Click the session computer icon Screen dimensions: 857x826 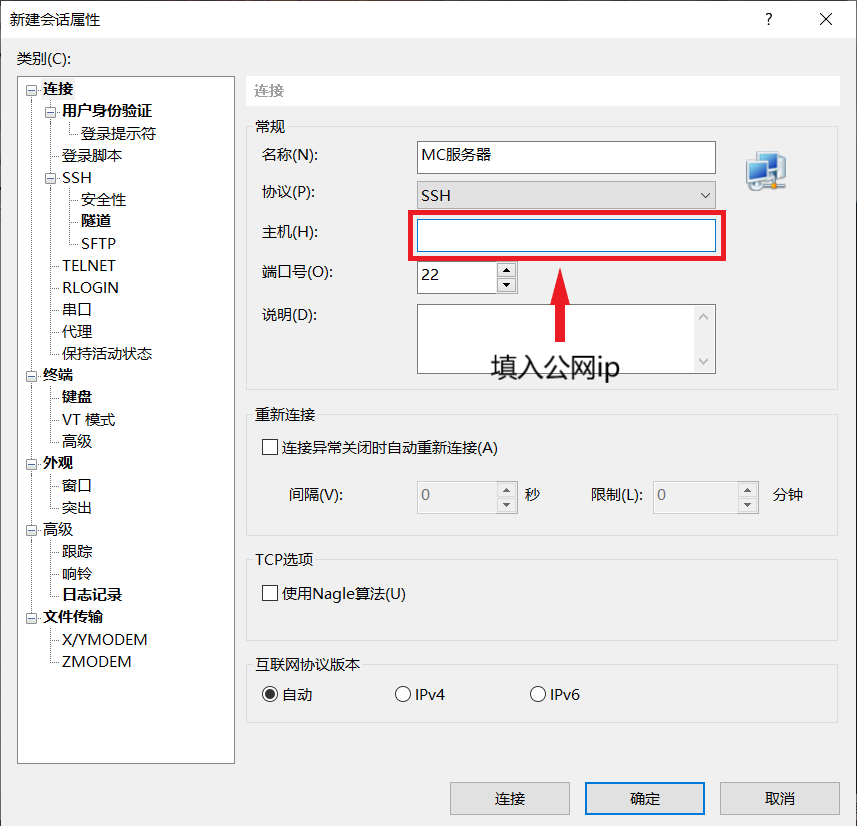(x=766, y=171)
